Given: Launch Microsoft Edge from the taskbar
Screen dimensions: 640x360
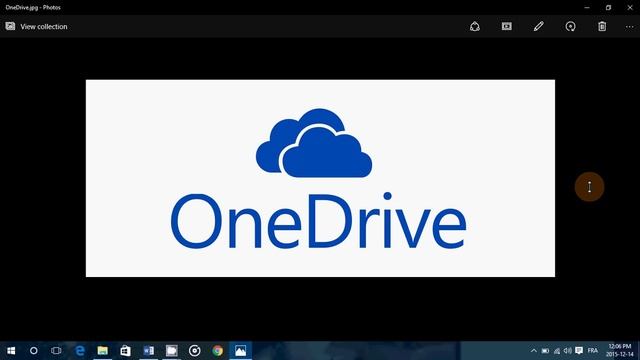Looking at the screenshot, I should (x=80, y=351).
